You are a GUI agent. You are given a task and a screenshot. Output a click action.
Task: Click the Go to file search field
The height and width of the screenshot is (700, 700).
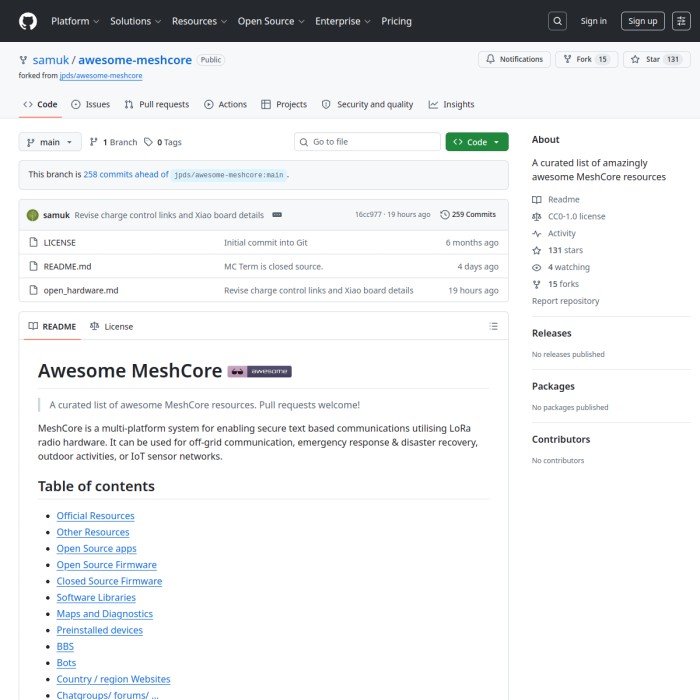pyautogui.click(x=367, y=142)
